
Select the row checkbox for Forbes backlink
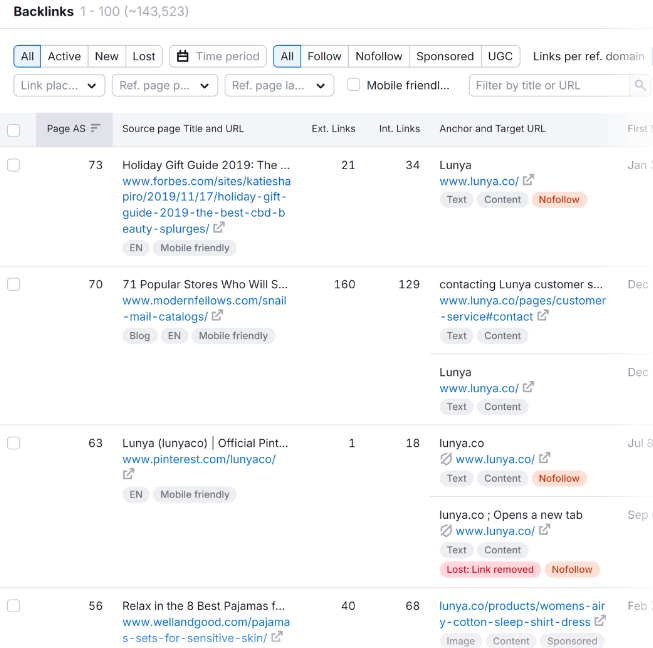pyautogui.click(x=13, y=165)
